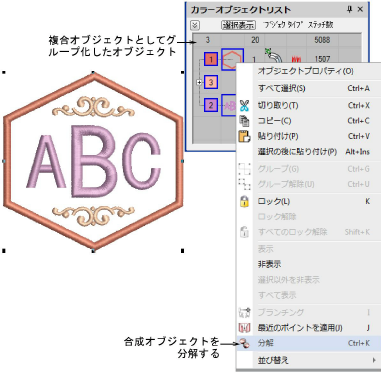Click the break apart icon beside 分解
The width and height of the screenshot is (381, 382).
coord(244,343)
